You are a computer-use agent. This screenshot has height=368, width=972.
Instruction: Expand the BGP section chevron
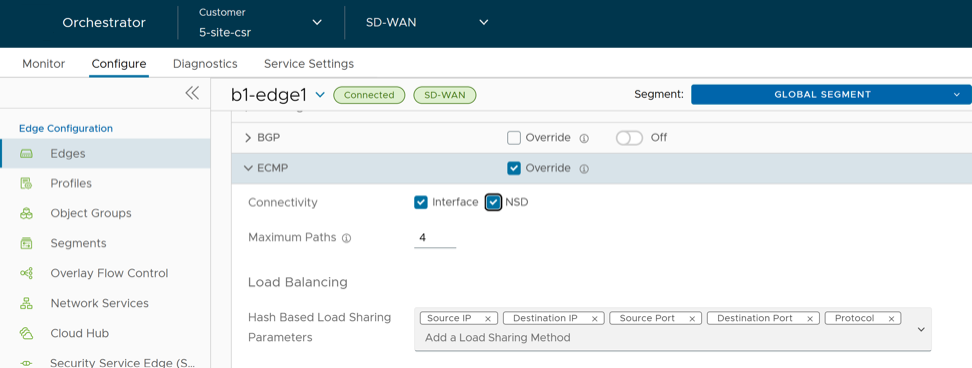click(x=249, y=138)
